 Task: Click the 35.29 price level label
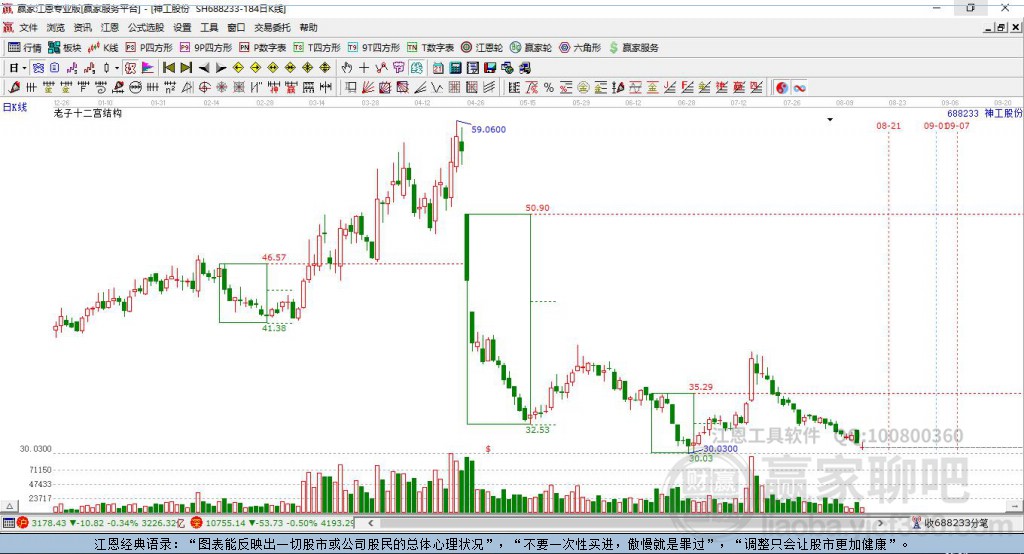[x=701, y=387]
